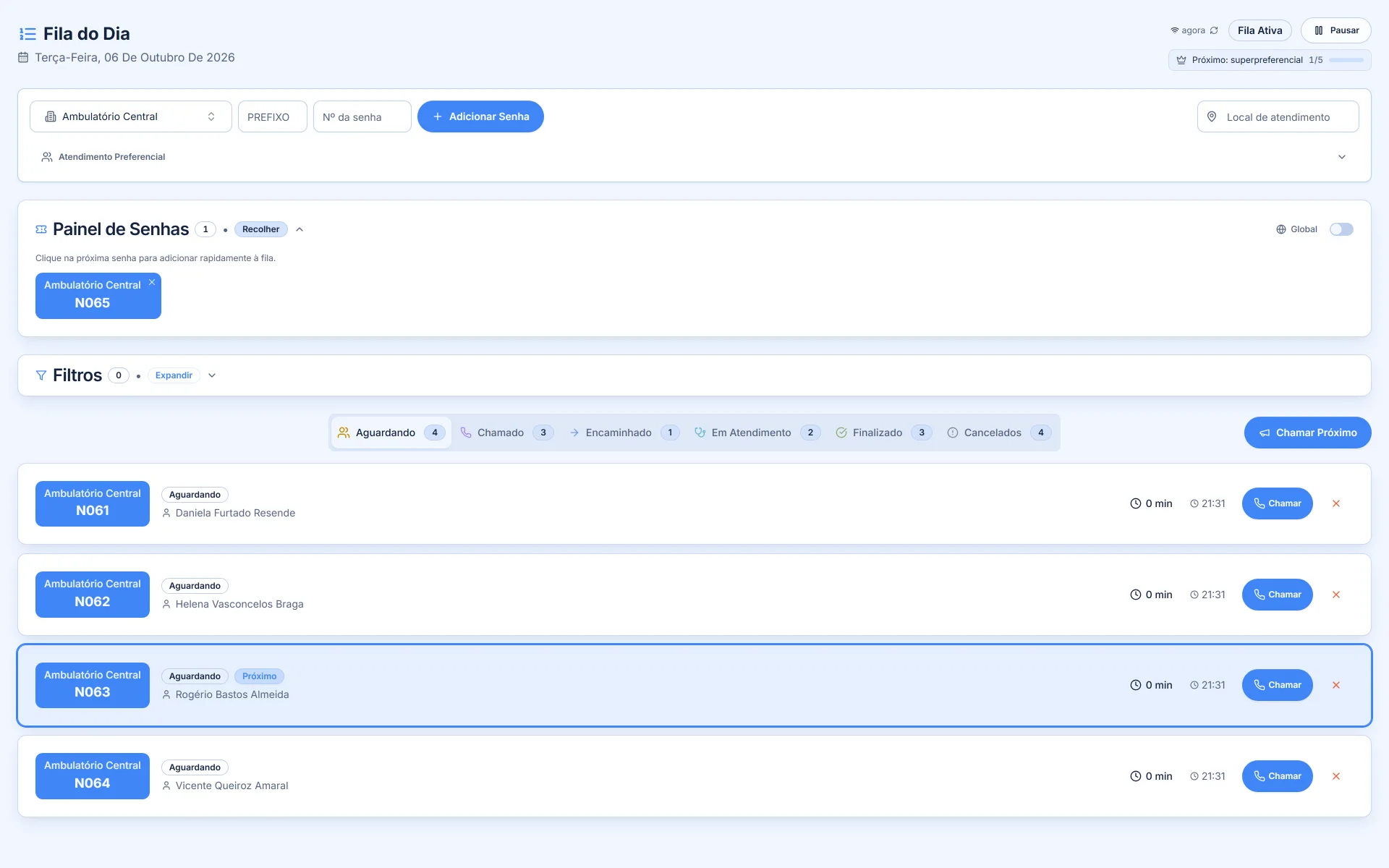Focus the Nº da senha field
This screenshot has height=868, width=1389.
coord(362,116)
